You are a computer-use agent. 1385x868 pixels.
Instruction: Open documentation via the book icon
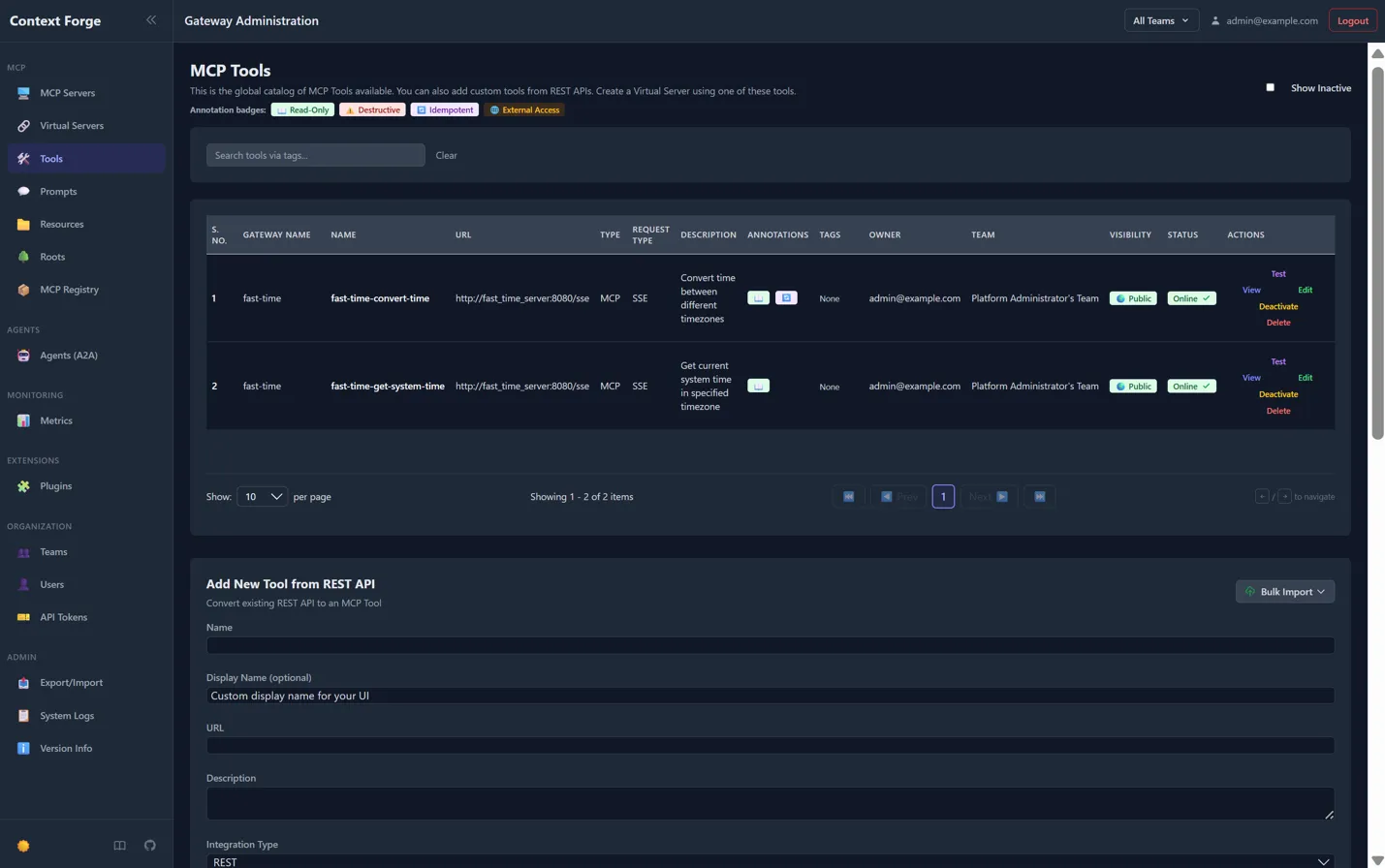pos(120,846)
